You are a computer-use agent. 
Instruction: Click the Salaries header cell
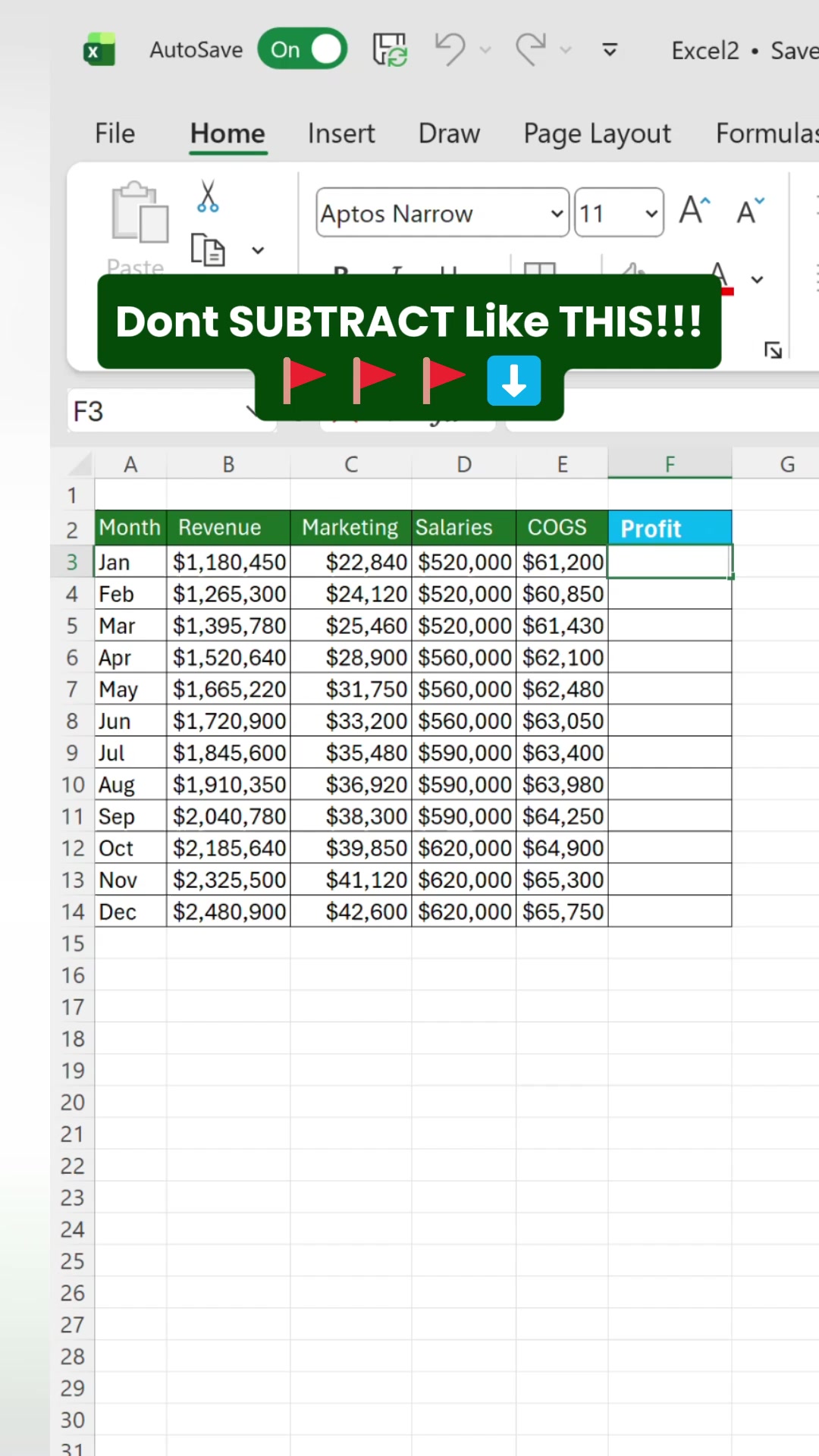click(x=464, y=528)
